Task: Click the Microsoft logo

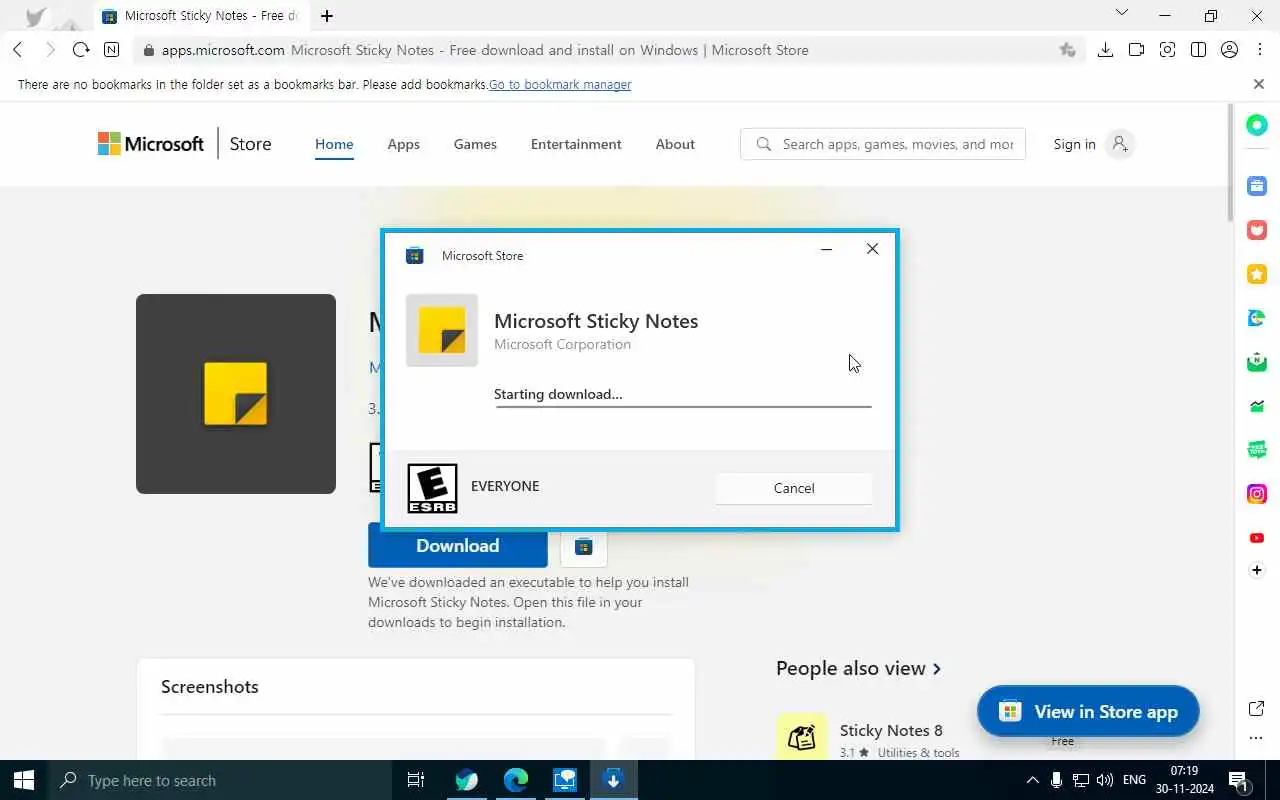Action: [x=150, y=144]
